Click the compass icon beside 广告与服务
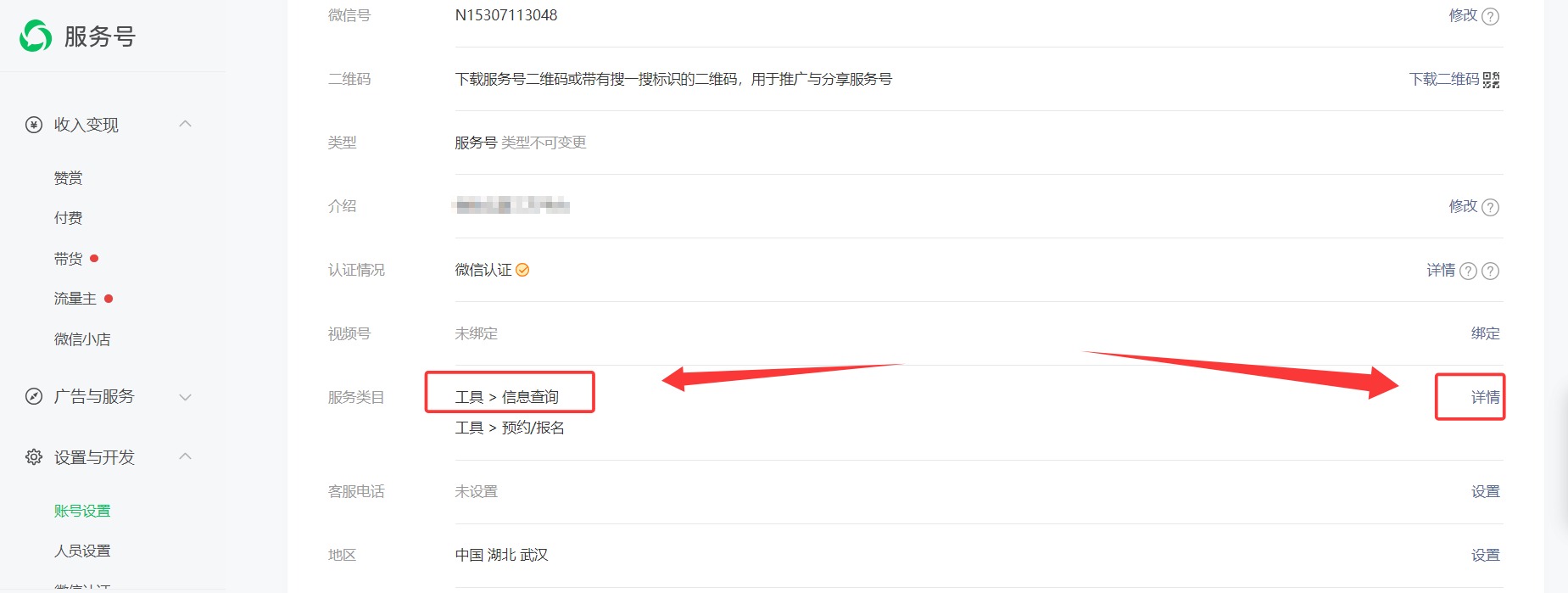The image size is (1568, 593). pos(34,396)
